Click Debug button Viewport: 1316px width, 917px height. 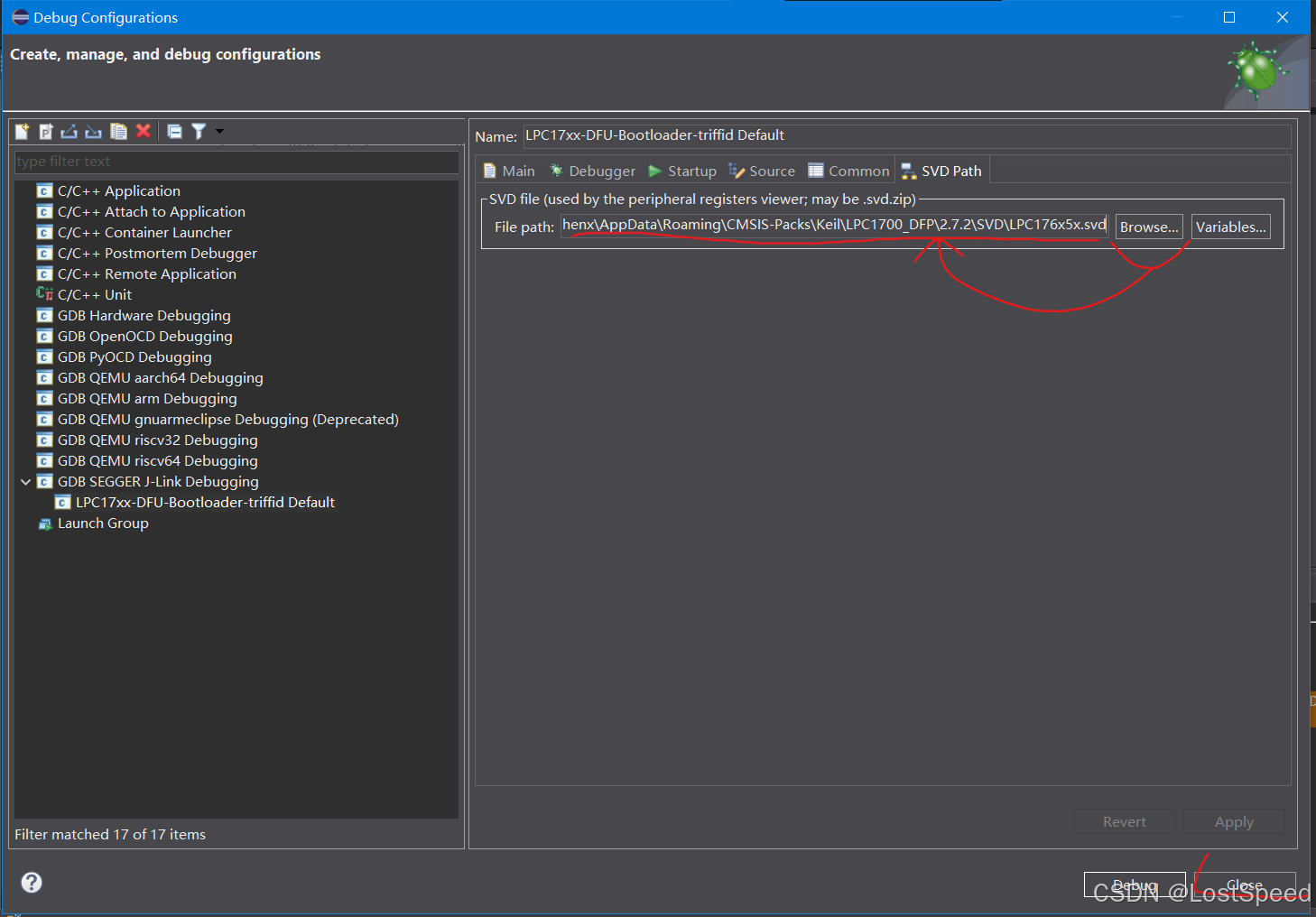coord(1135,885)
